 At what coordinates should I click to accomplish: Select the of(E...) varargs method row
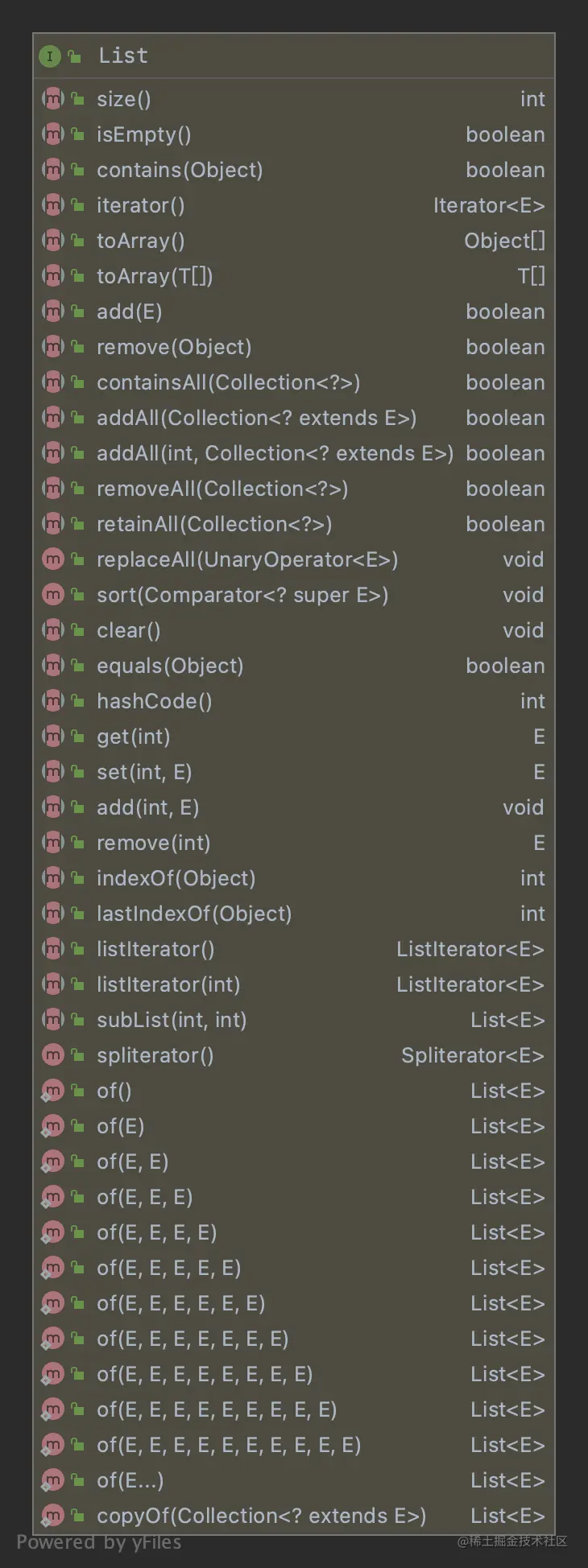tap(130, 1480)
